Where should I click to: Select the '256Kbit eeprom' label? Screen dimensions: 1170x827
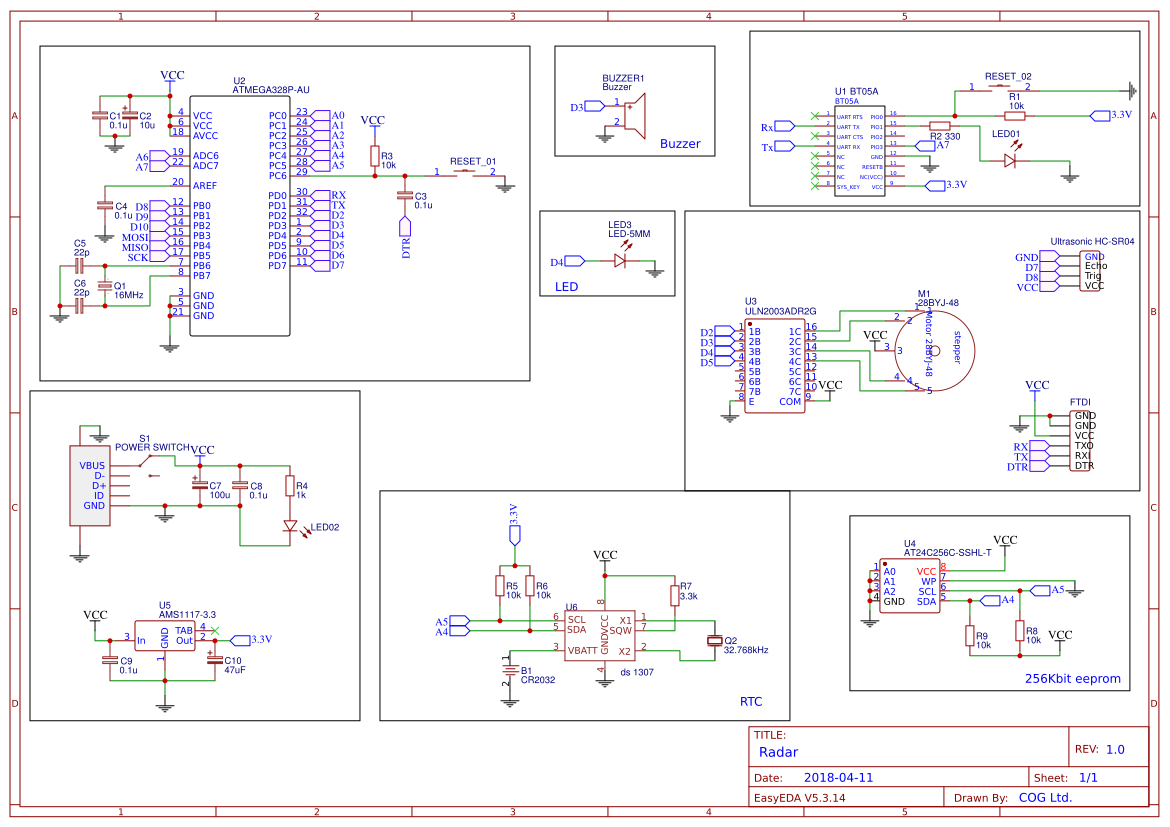(x=1072, y=678)
